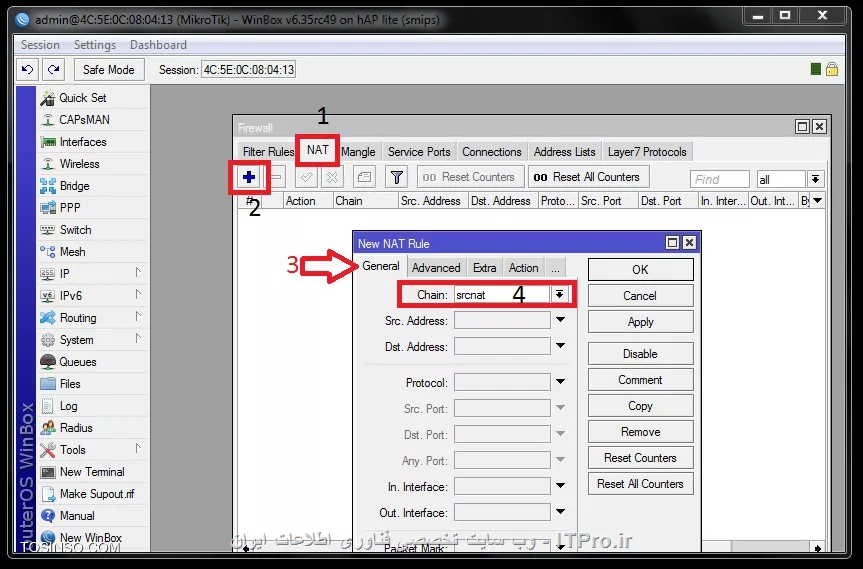Screen dimensions: 863x569
Task: Click Make Supout.rif in the sidebar
Action: pyautogui.click(x=97, y=494)
